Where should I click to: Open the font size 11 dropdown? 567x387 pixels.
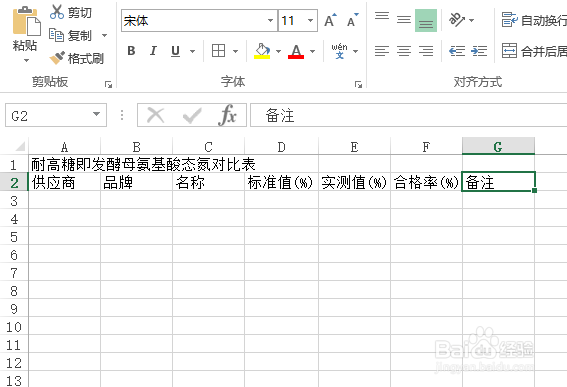(310, 21)
